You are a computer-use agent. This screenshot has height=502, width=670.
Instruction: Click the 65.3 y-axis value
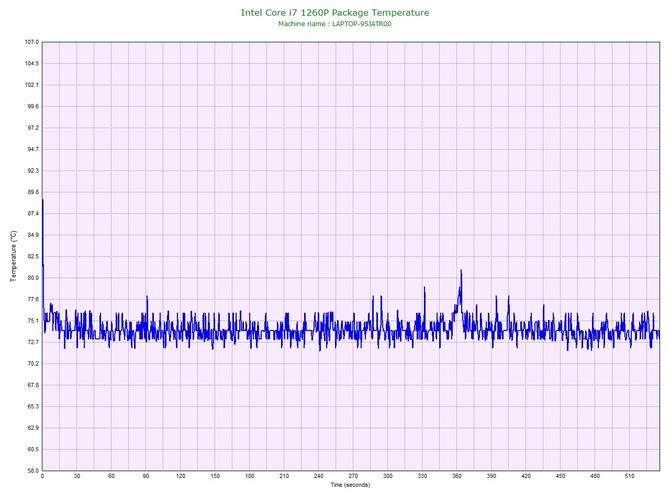click(33, 406)
